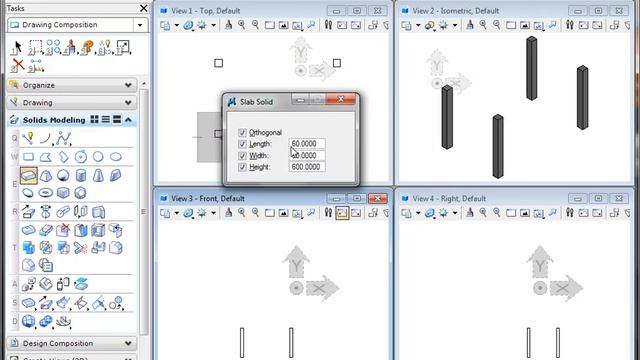The height and width of the screenshot is (360, 640).
Task: Select the Cylinder Solid tool
Action: [81, 176]
